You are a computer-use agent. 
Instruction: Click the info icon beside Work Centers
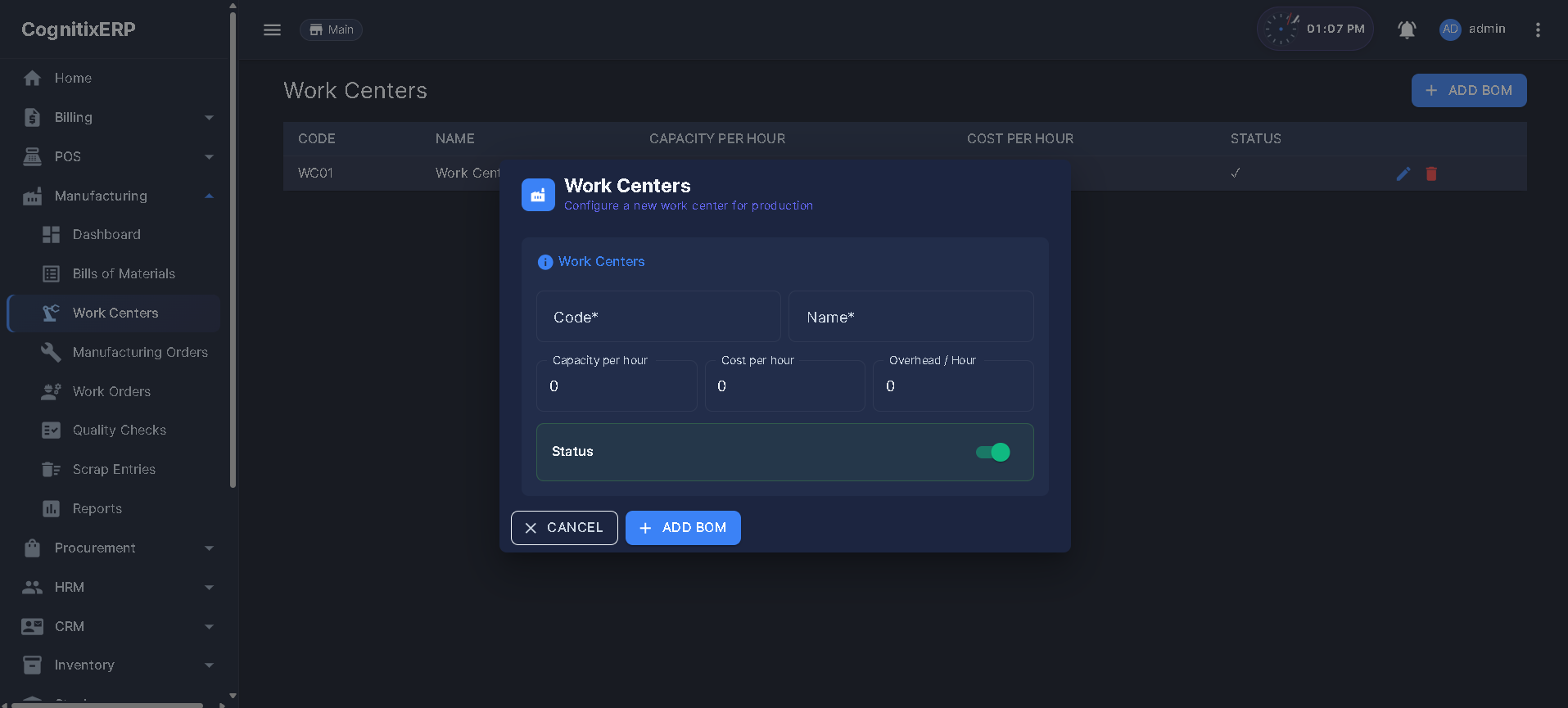pyautogui.click(x=545, y=262)
